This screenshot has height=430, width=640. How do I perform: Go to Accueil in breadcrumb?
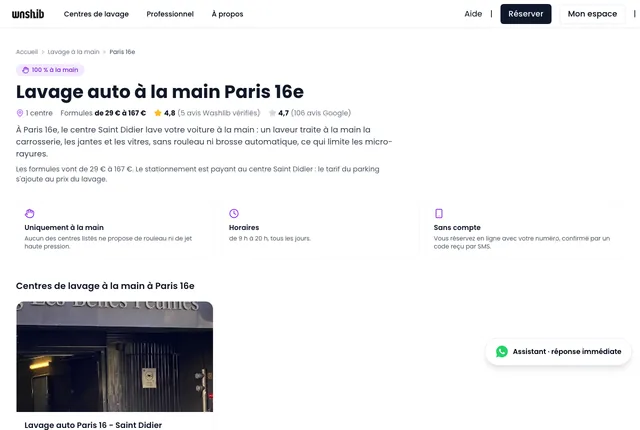point(27,52)
